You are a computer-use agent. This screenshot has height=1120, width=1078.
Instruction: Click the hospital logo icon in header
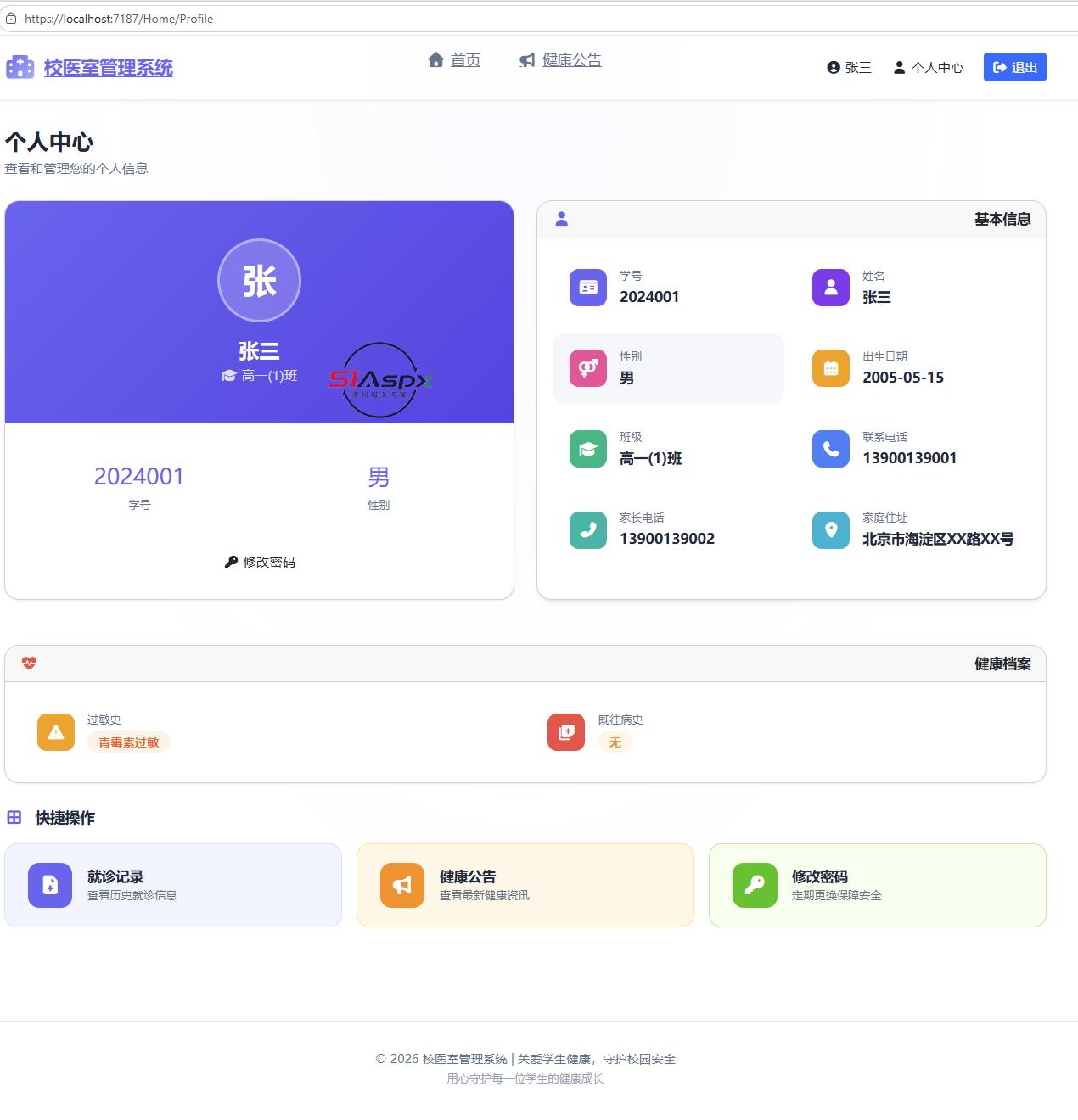pos(20,67)
